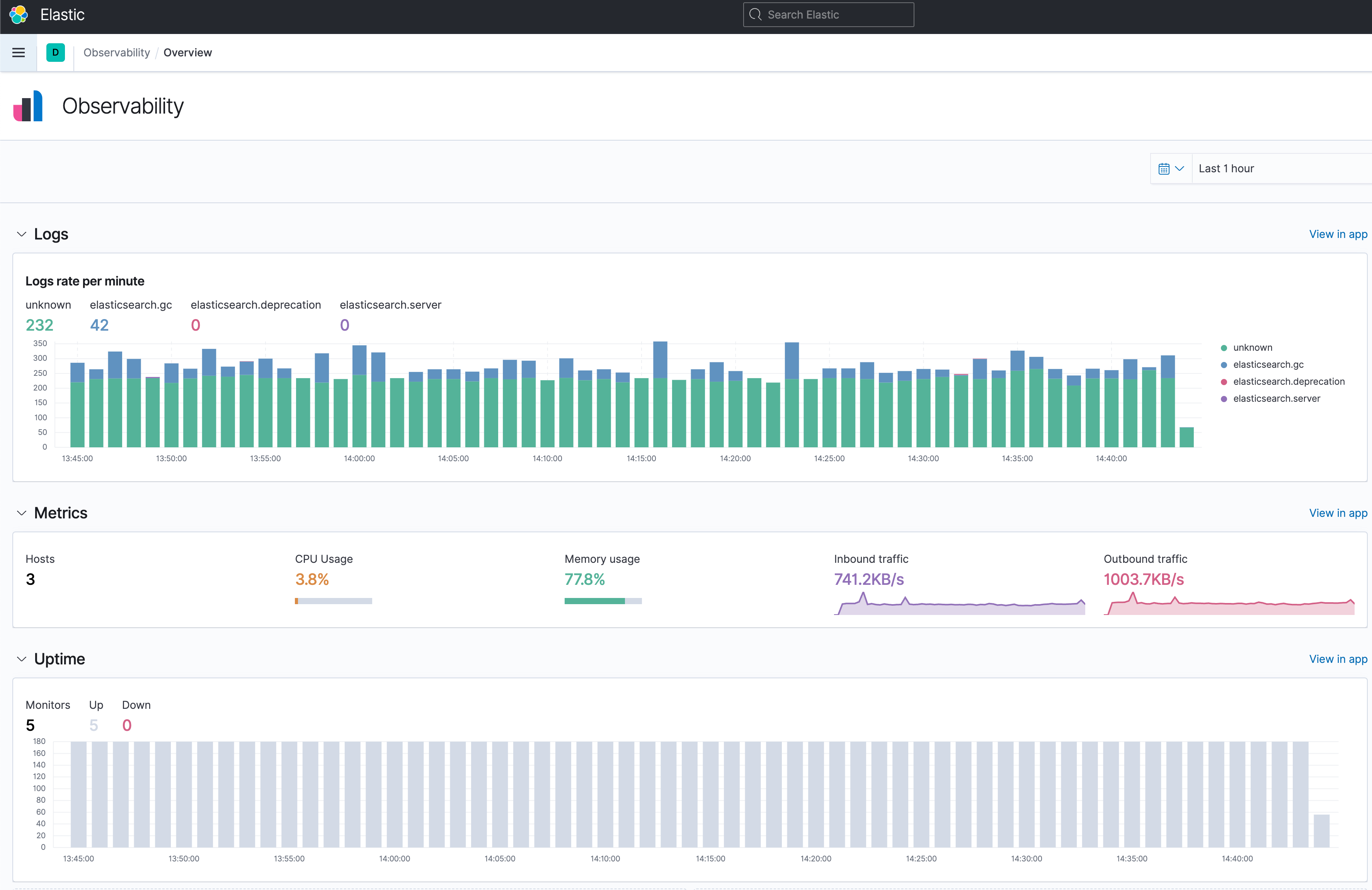Collapse the Uptime section
This screenshot has height=890, width=1372.
(22, 659)
